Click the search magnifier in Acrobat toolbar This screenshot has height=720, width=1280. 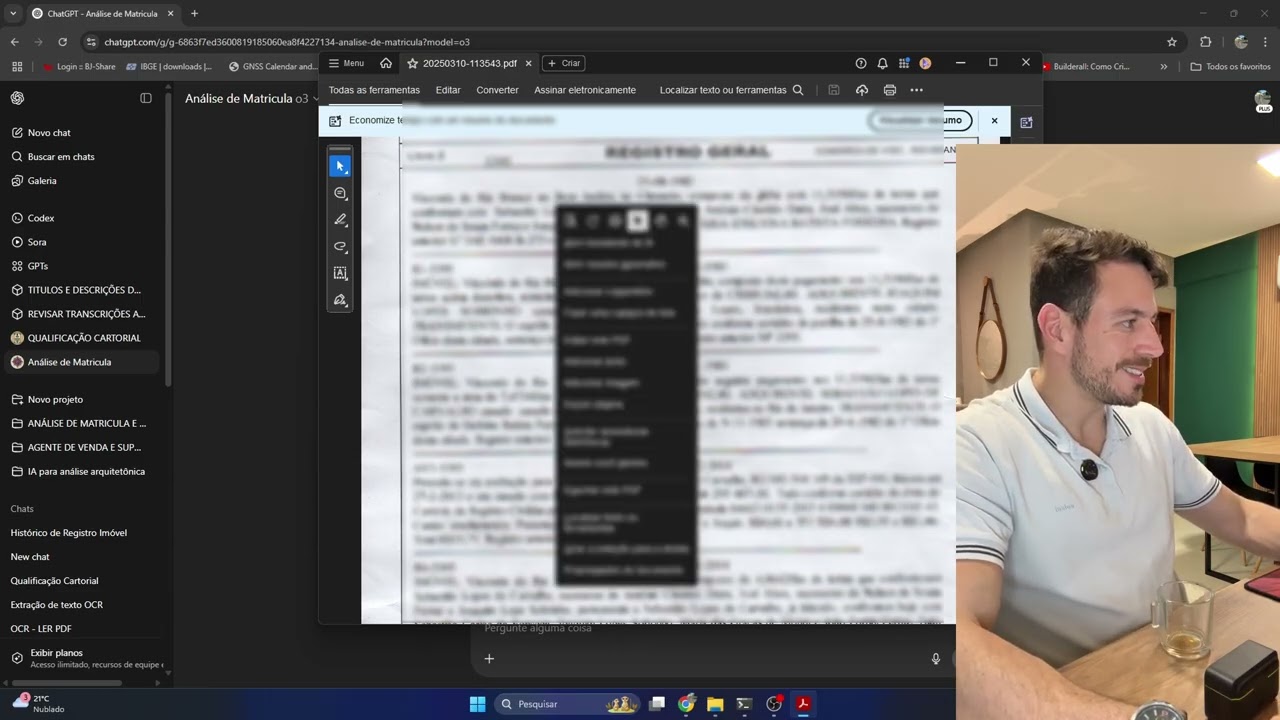[x=798, y=90]
